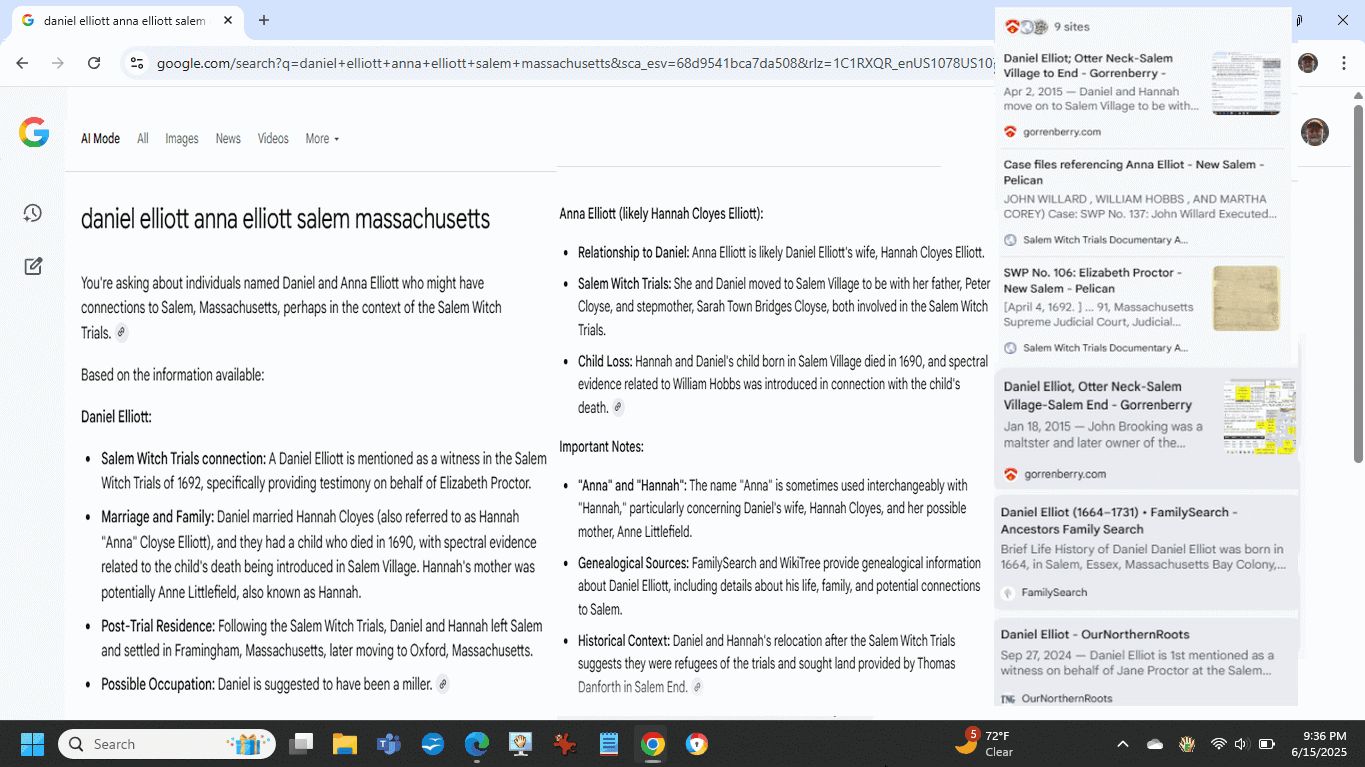This screenshot has width=1365, height=767.
Task: Select the AI Mode tab
Action: 100,139
